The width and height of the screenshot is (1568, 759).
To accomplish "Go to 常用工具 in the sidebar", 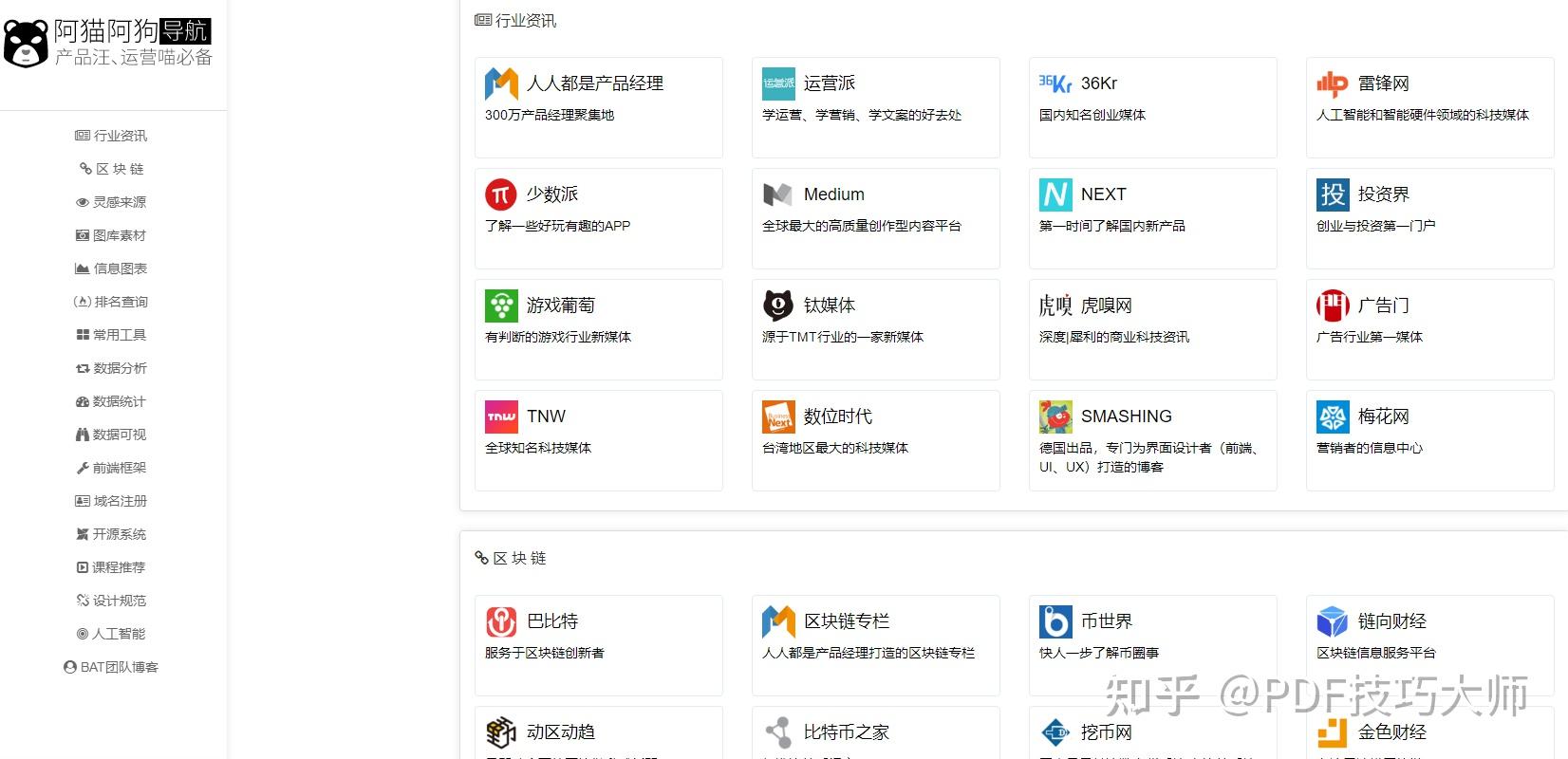I will click(x=111, y=335).
